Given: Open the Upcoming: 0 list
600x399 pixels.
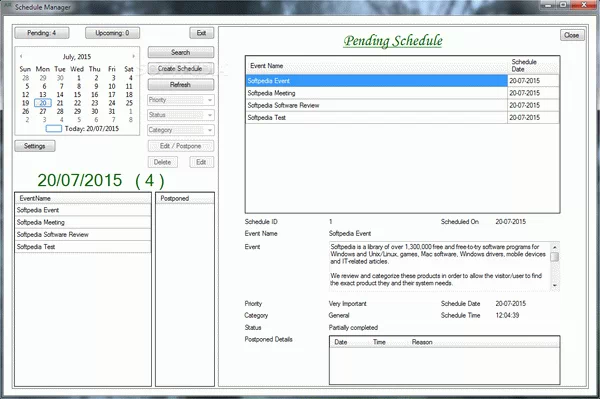Looking at the screenshot, I should tap(112, 33).
